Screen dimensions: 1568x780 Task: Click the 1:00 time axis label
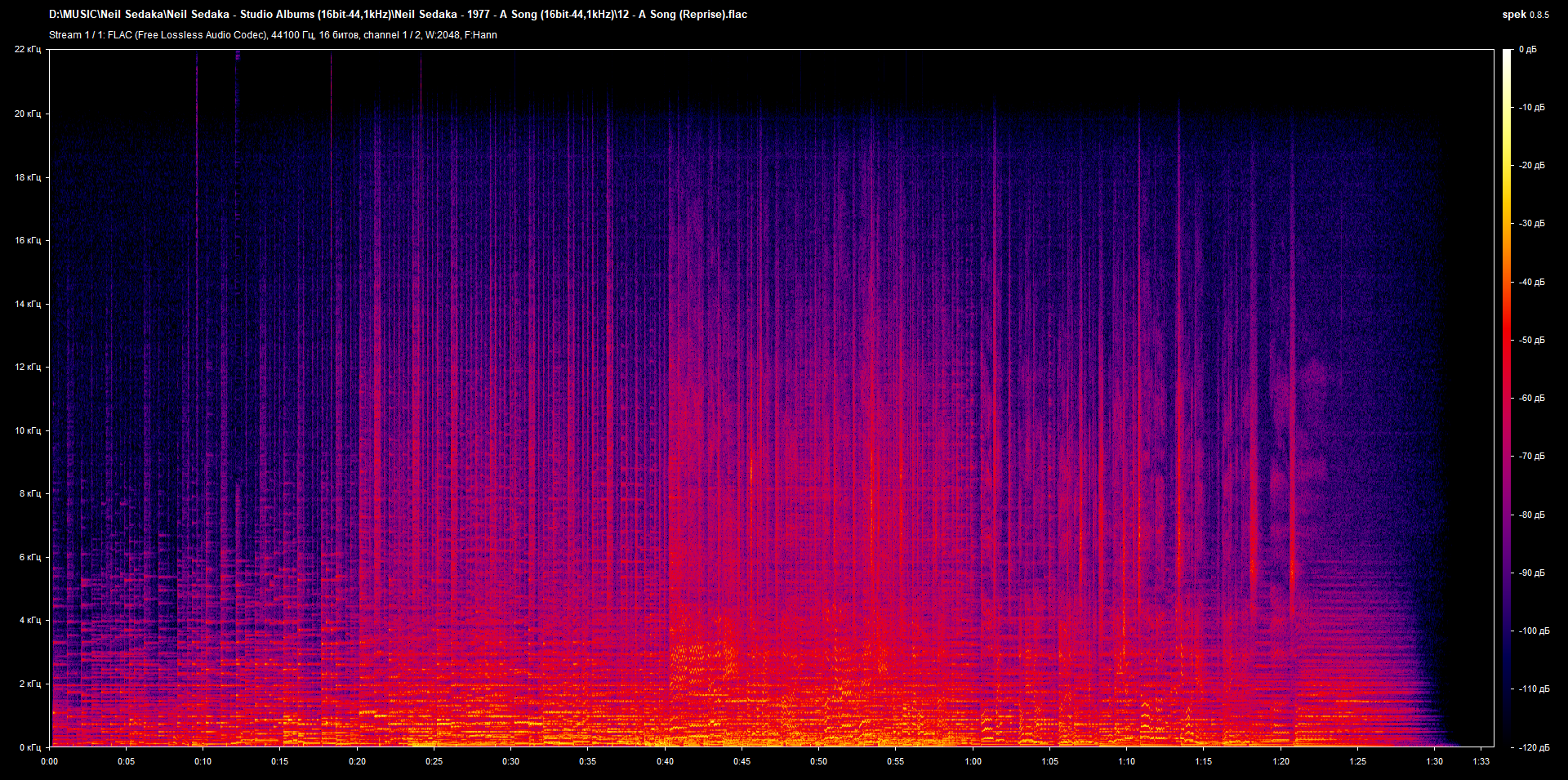(x=973, y=761)
